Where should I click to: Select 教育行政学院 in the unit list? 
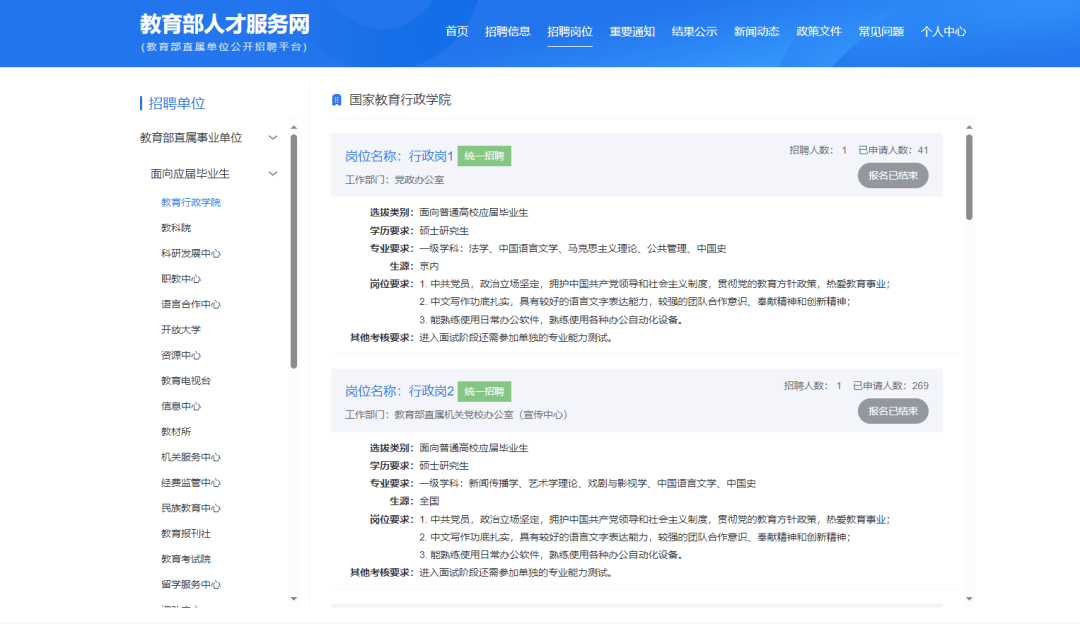[191, 202]
